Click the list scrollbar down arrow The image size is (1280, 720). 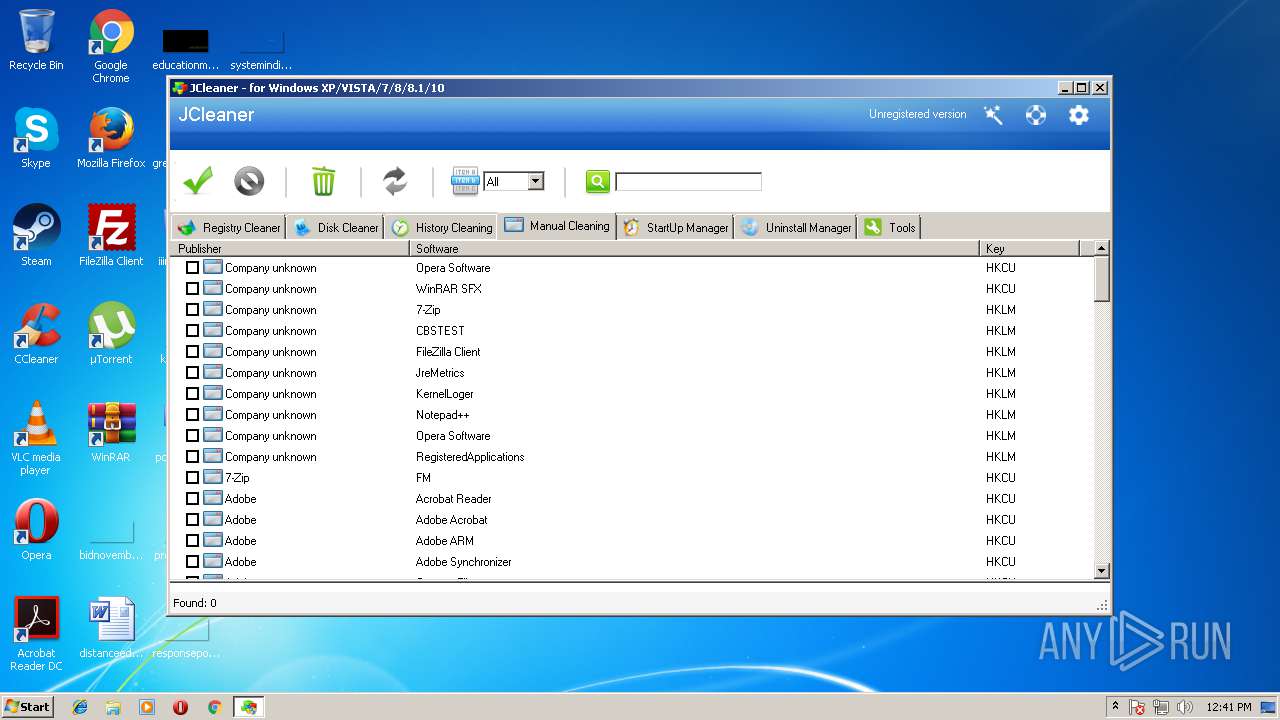[x=1102, y=571]
